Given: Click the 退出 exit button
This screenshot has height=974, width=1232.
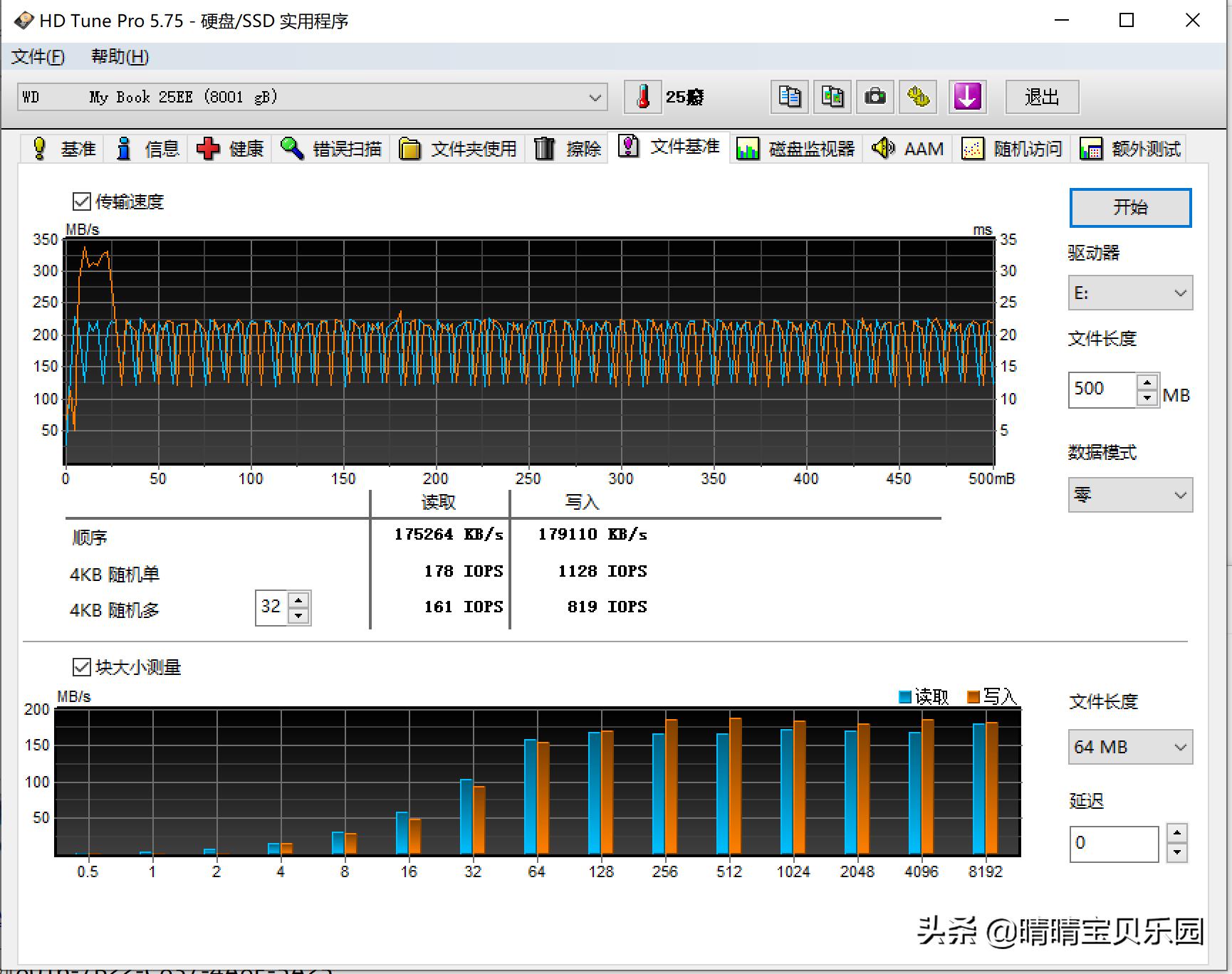Looking at the screenshot, I should click(1041, 97).
